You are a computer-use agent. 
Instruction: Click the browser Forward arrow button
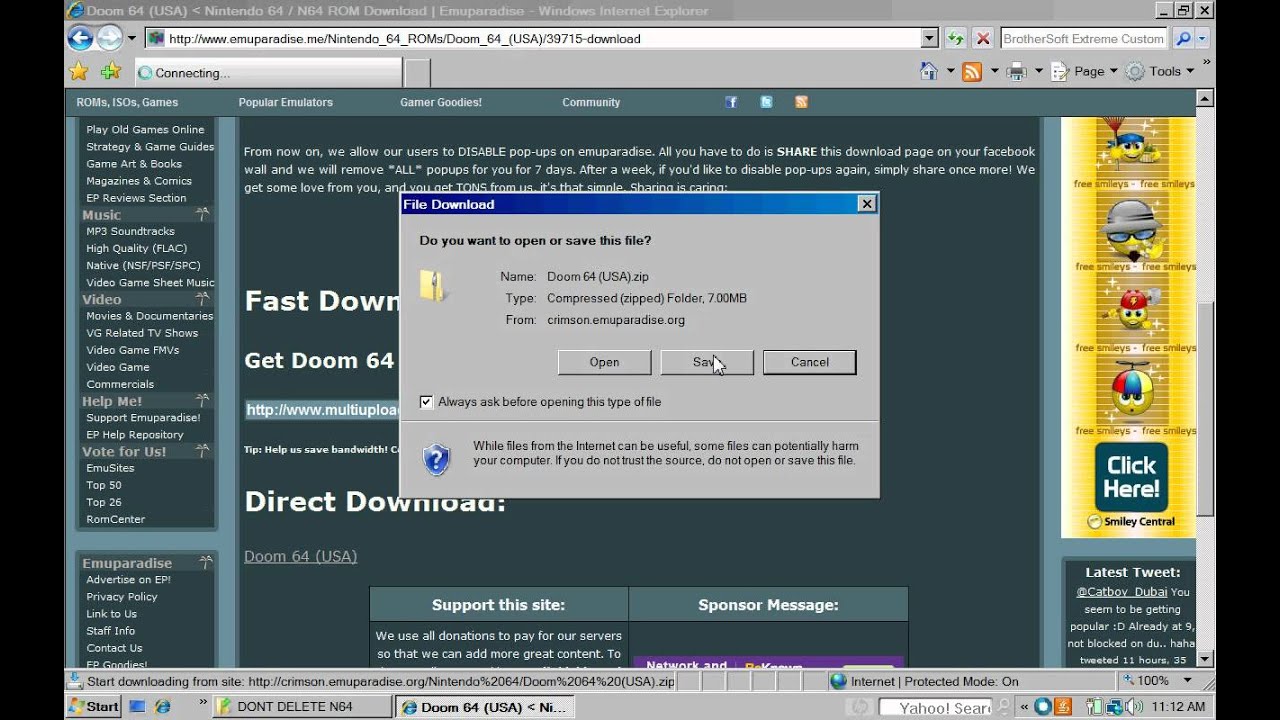point(109,38)
